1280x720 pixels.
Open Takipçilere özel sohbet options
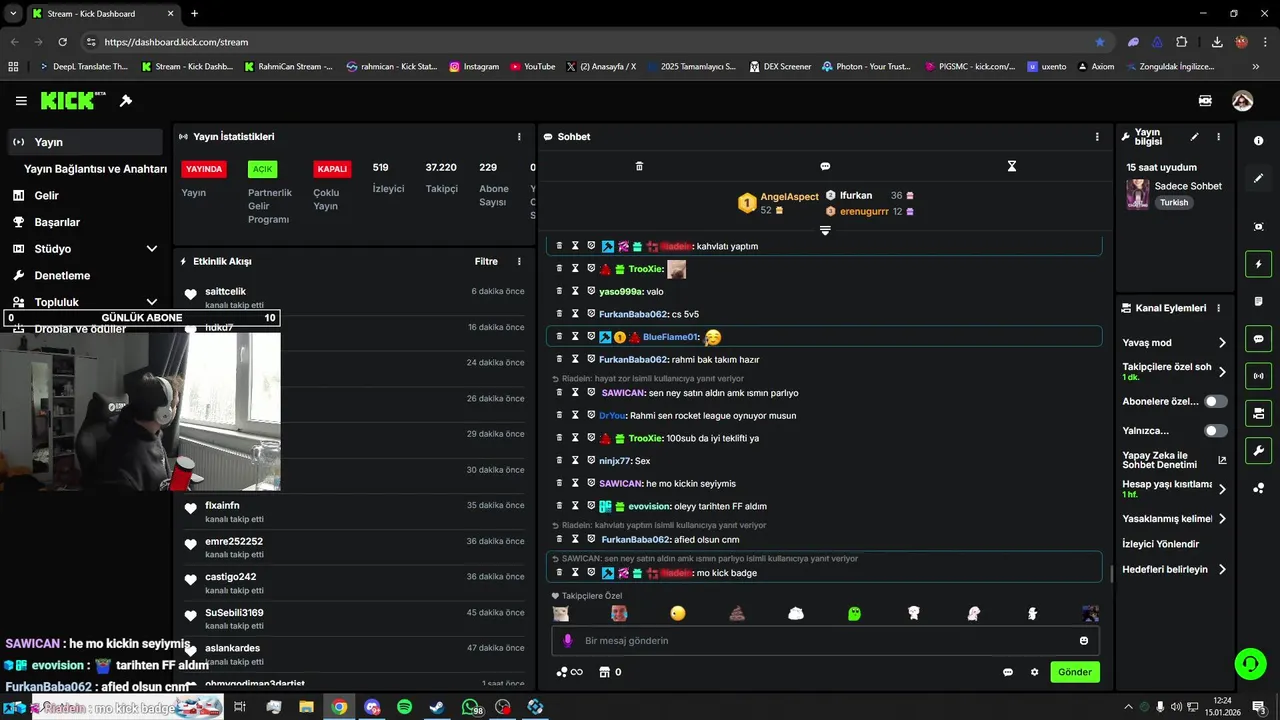[x=1174, y=371]
